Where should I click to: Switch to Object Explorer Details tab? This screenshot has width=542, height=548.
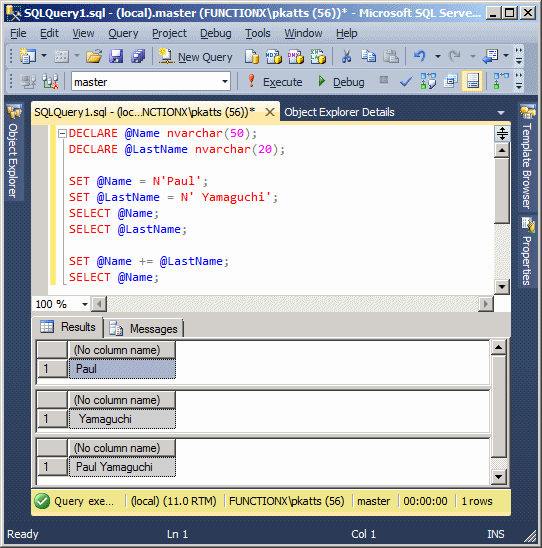click(x=339, y=112)
